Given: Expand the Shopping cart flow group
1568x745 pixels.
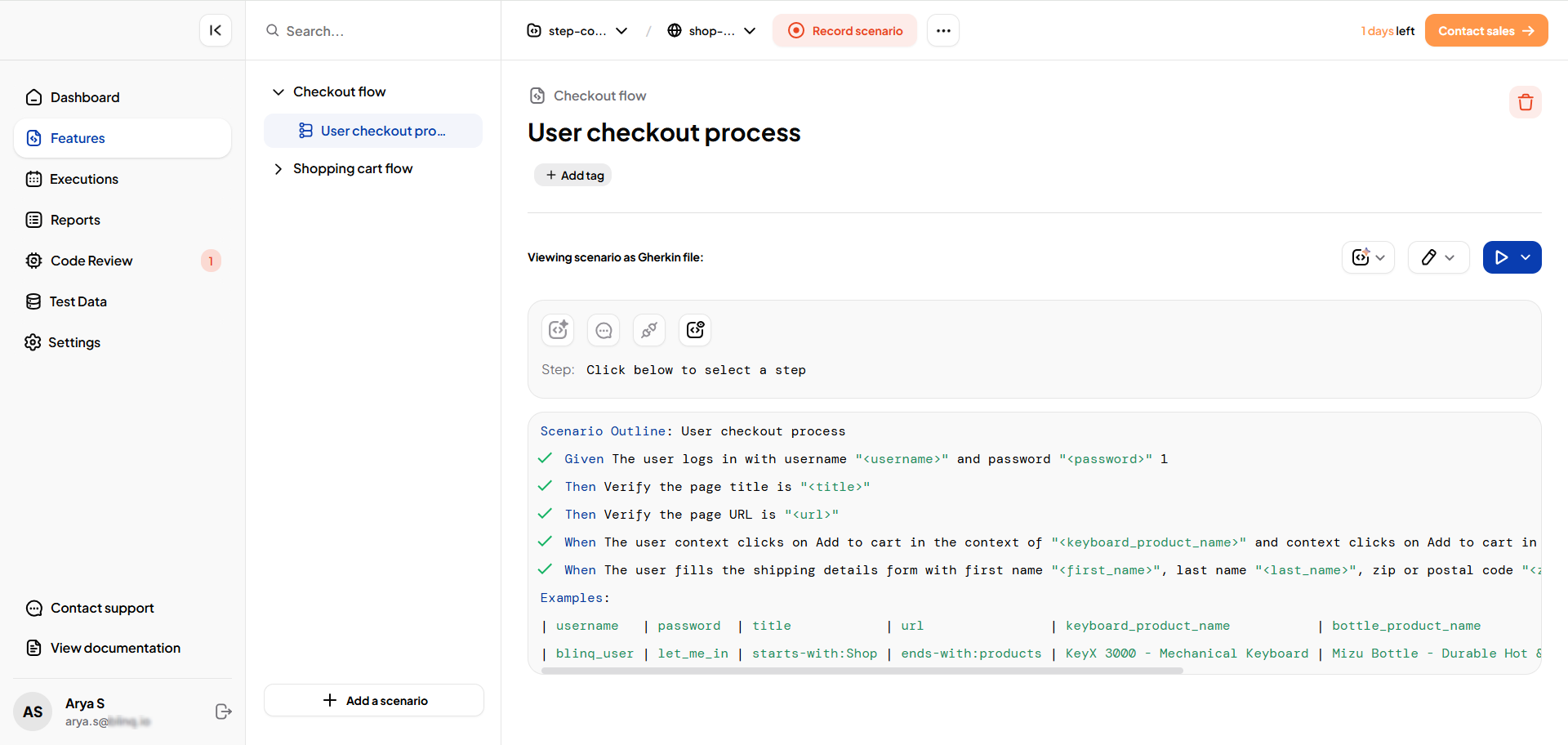Looking at the screenshot, I should [x=278, y=169].
